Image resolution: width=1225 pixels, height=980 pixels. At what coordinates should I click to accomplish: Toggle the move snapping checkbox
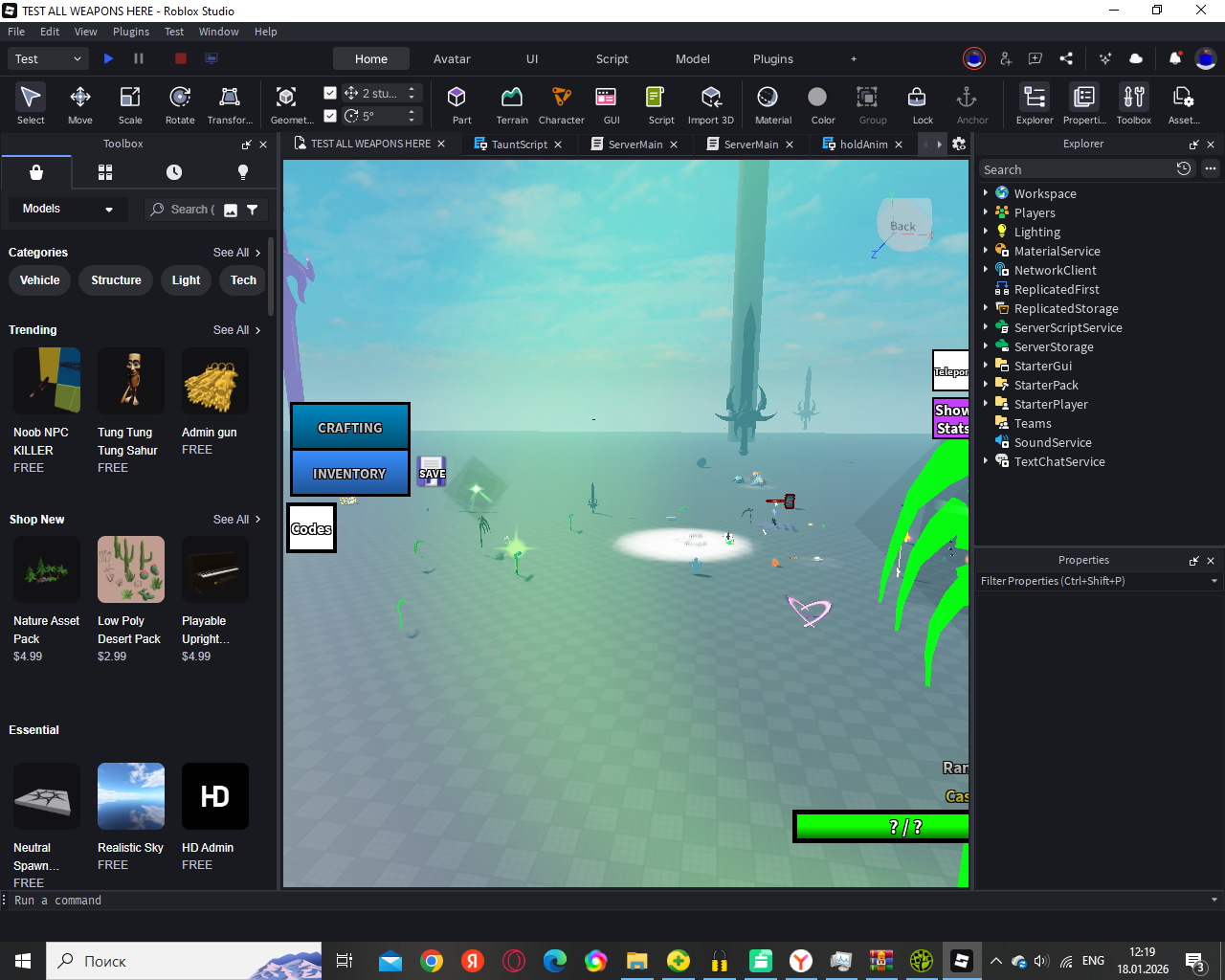(x=330, y=93)
